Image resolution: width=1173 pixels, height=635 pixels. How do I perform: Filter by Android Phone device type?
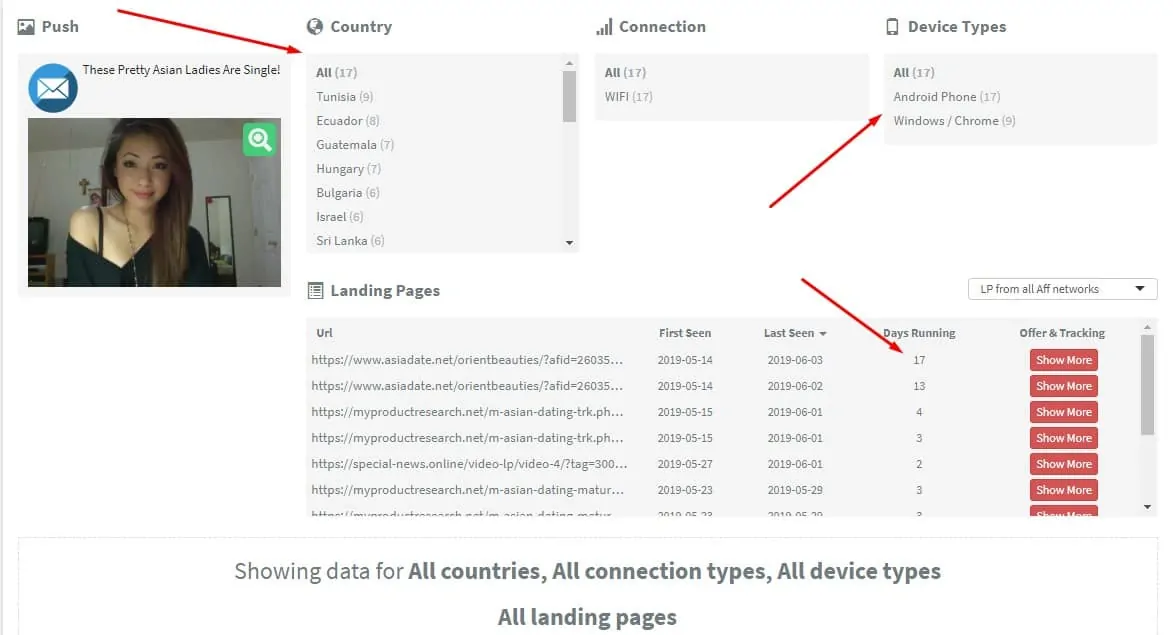click(x=934, y=97)
